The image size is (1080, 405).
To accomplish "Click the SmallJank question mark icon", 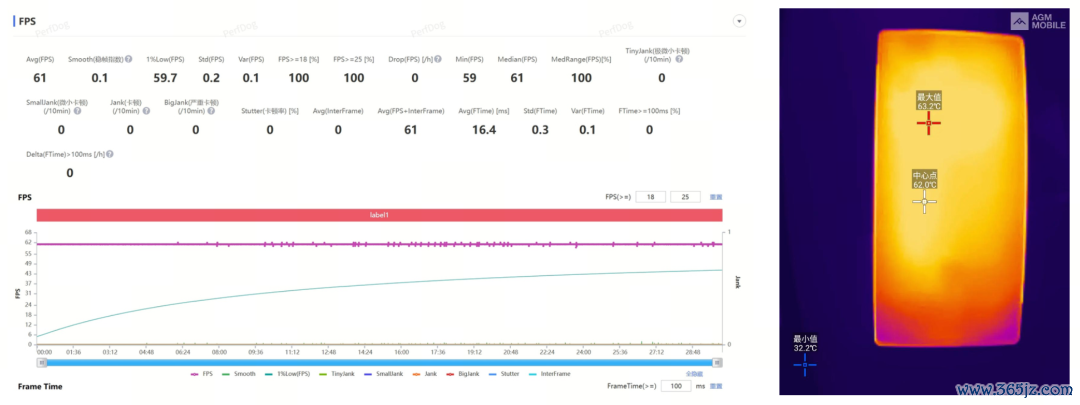I will [77, 110].
